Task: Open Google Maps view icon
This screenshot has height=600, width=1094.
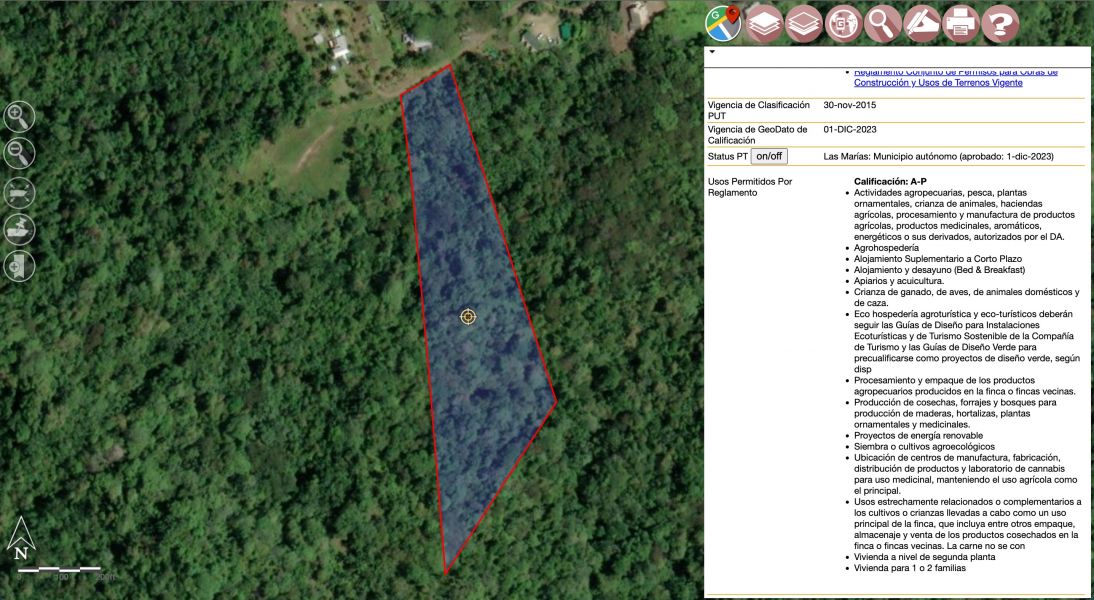Action: point(723,22)
